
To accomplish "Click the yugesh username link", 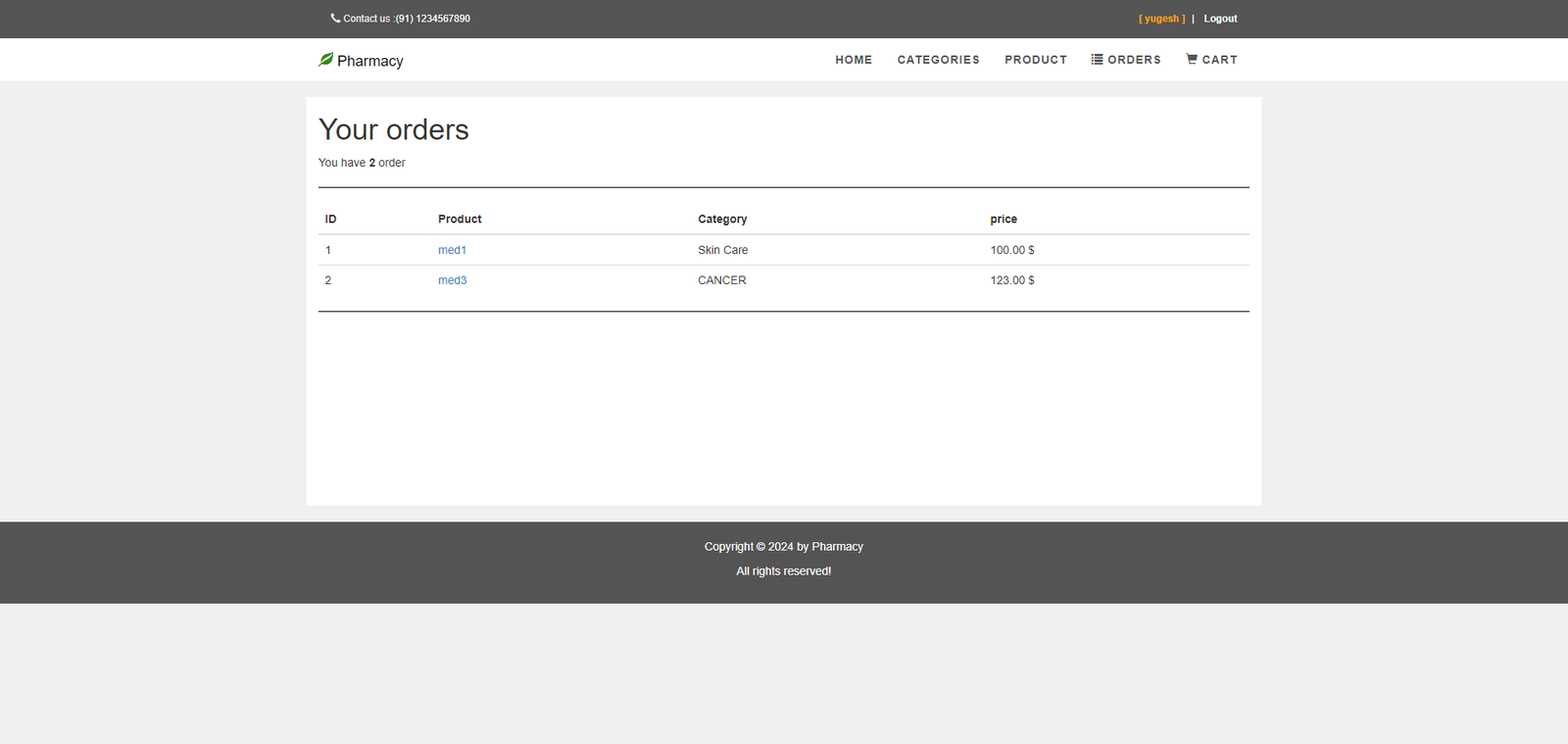I will (1161, 19).
